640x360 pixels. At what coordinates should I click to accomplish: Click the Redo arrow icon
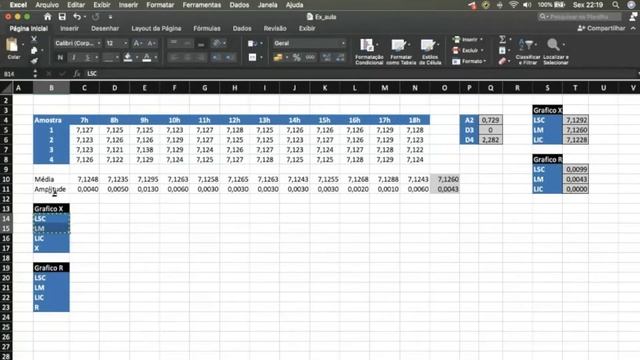click(x=96, y=17)
